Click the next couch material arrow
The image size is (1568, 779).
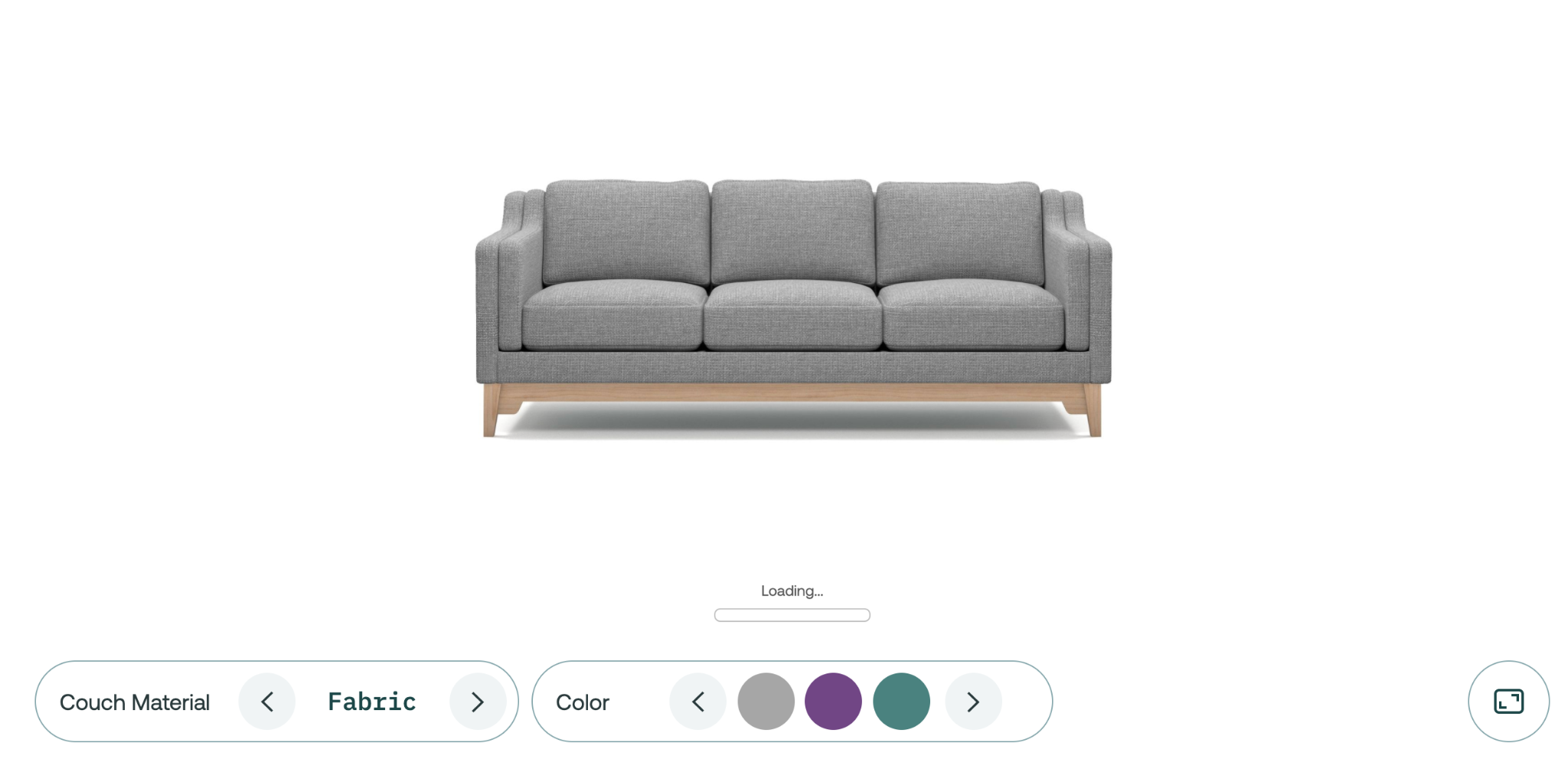tap(478, 702)
